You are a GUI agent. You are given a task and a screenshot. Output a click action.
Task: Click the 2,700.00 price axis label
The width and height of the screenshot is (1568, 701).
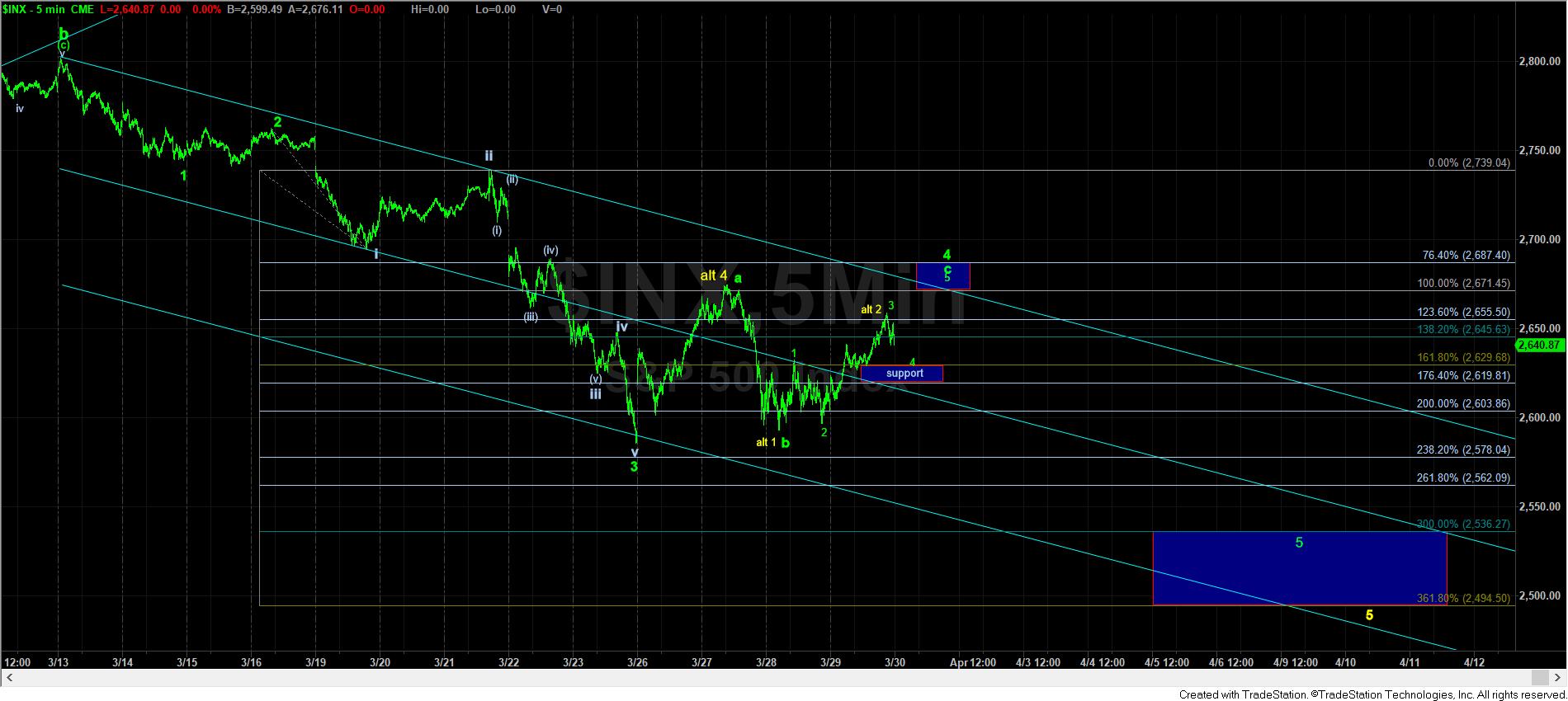click(1539, 239)
